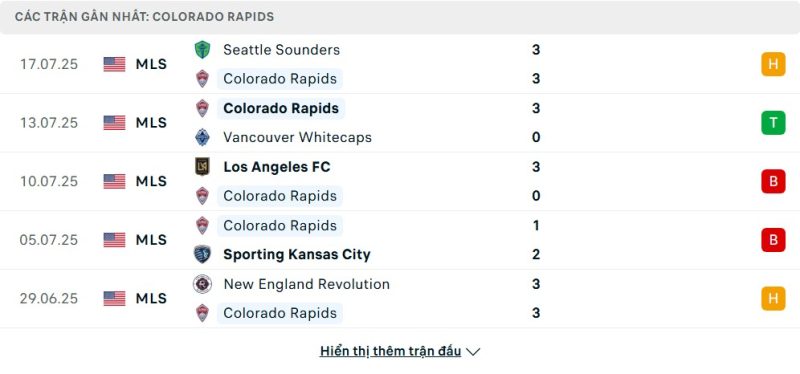Screen dimensions: 800x374
Task: Click the Seattle Sounders team name
Action: pyautogui.click(x=282, y=49)
